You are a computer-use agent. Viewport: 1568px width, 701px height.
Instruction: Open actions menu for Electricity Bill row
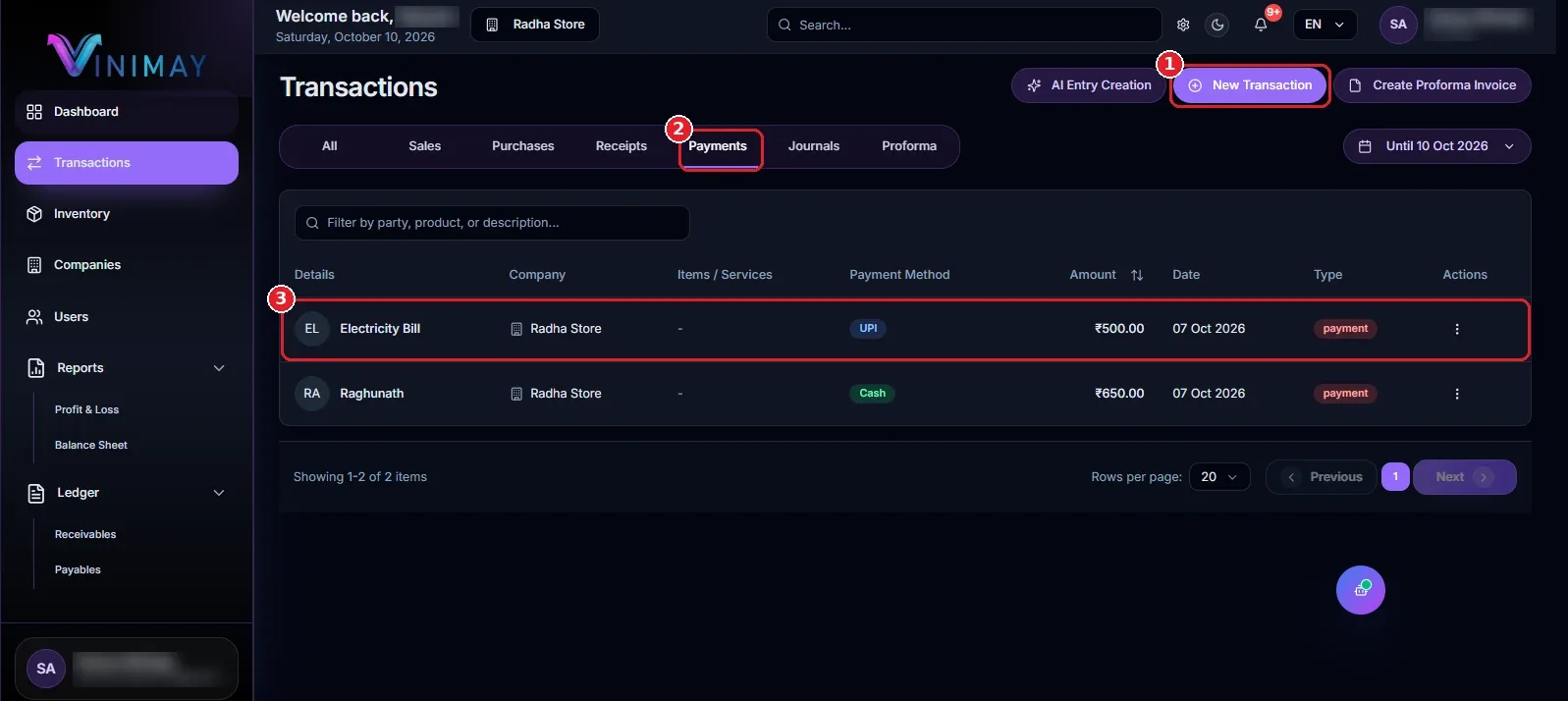tap(1457, 329)
